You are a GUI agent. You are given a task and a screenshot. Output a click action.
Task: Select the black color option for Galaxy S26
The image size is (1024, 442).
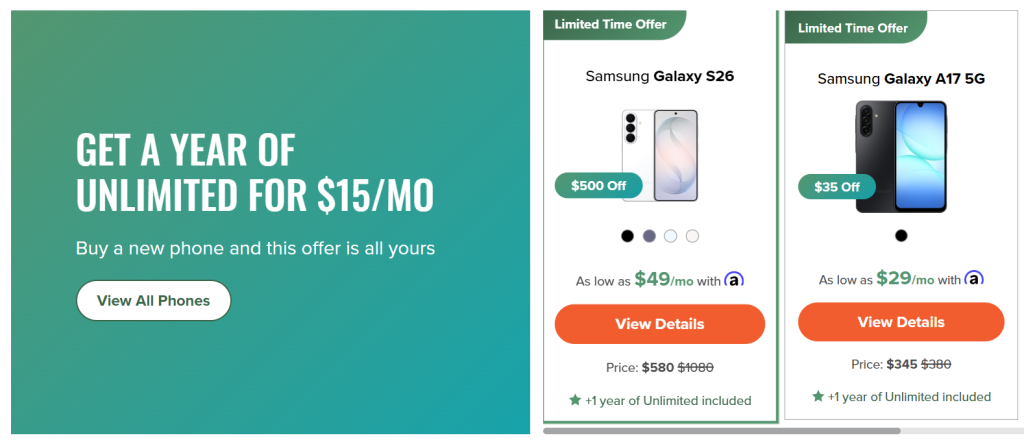pyautogui.click(x=627, y=236)
